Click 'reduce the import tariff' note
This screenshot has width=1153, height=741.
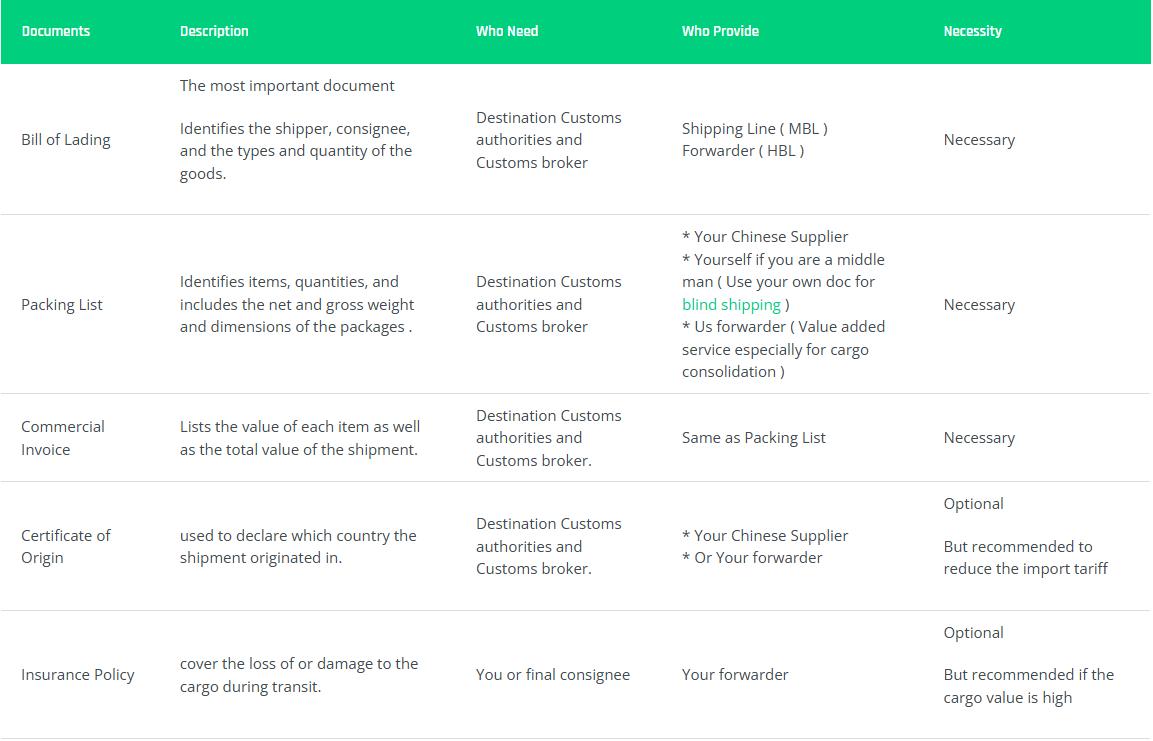(1025, 568)
